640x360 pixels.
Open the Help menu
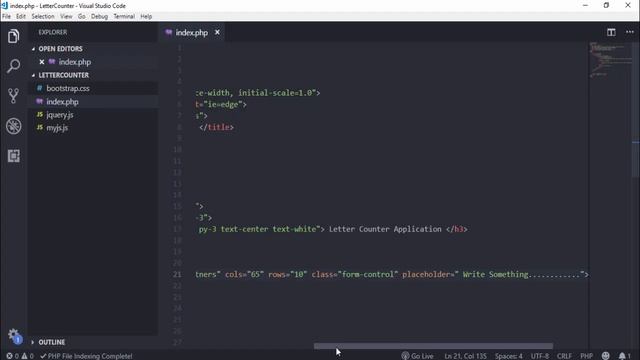click(x=146, y=16)
